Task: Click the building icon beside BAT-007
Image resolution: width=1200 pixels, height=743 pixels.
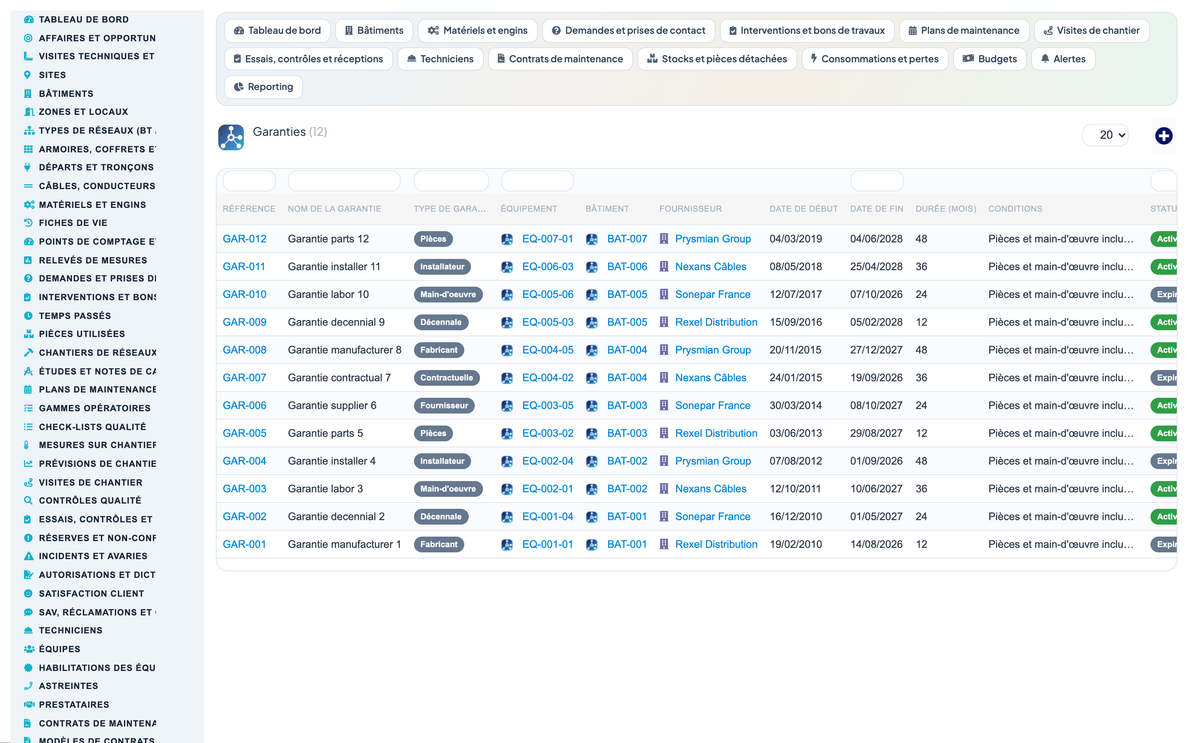Action: pyautogui.click(x=592, y=239)
